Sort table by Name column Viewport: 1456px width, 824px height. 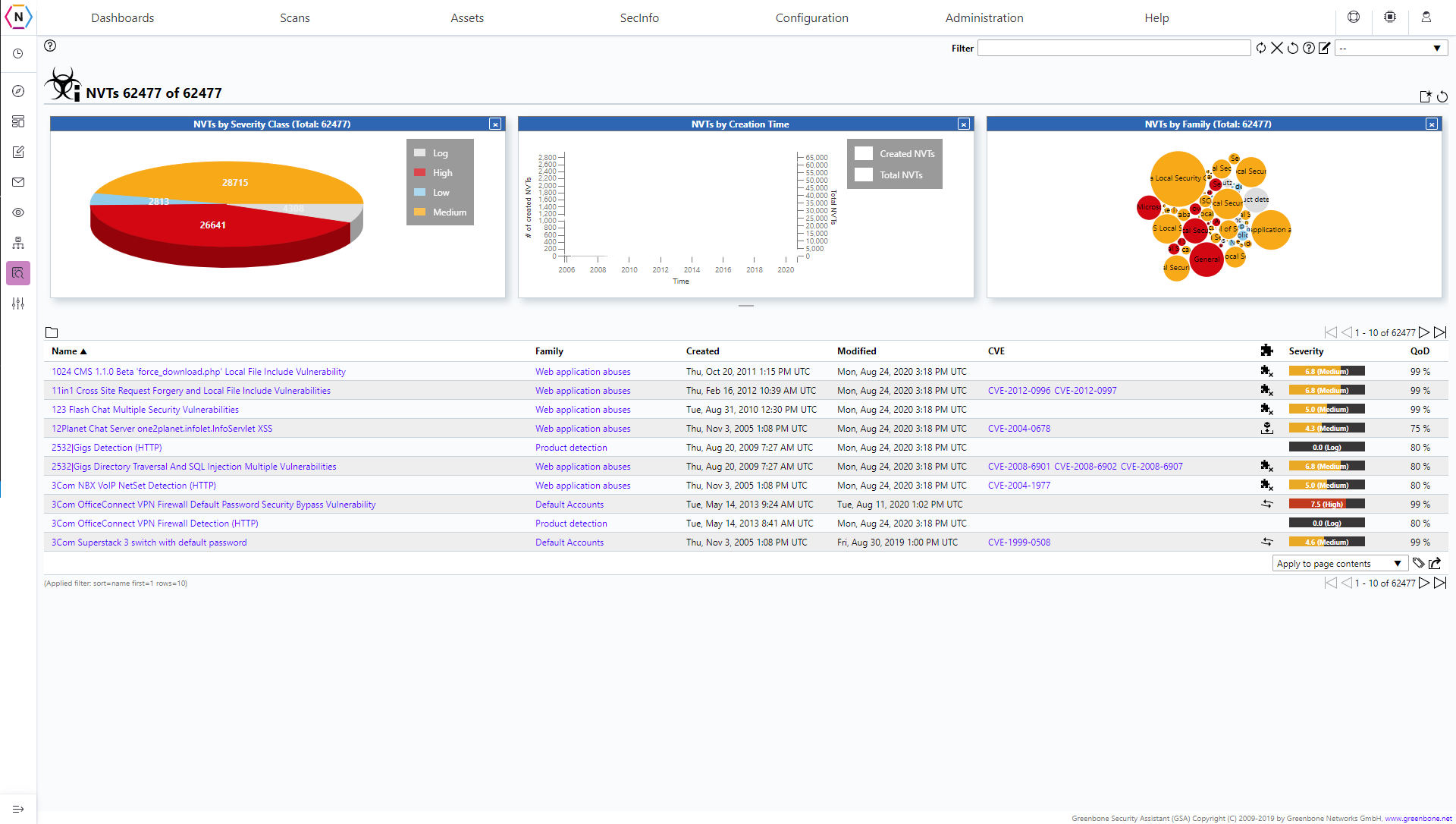coord(69,351)
